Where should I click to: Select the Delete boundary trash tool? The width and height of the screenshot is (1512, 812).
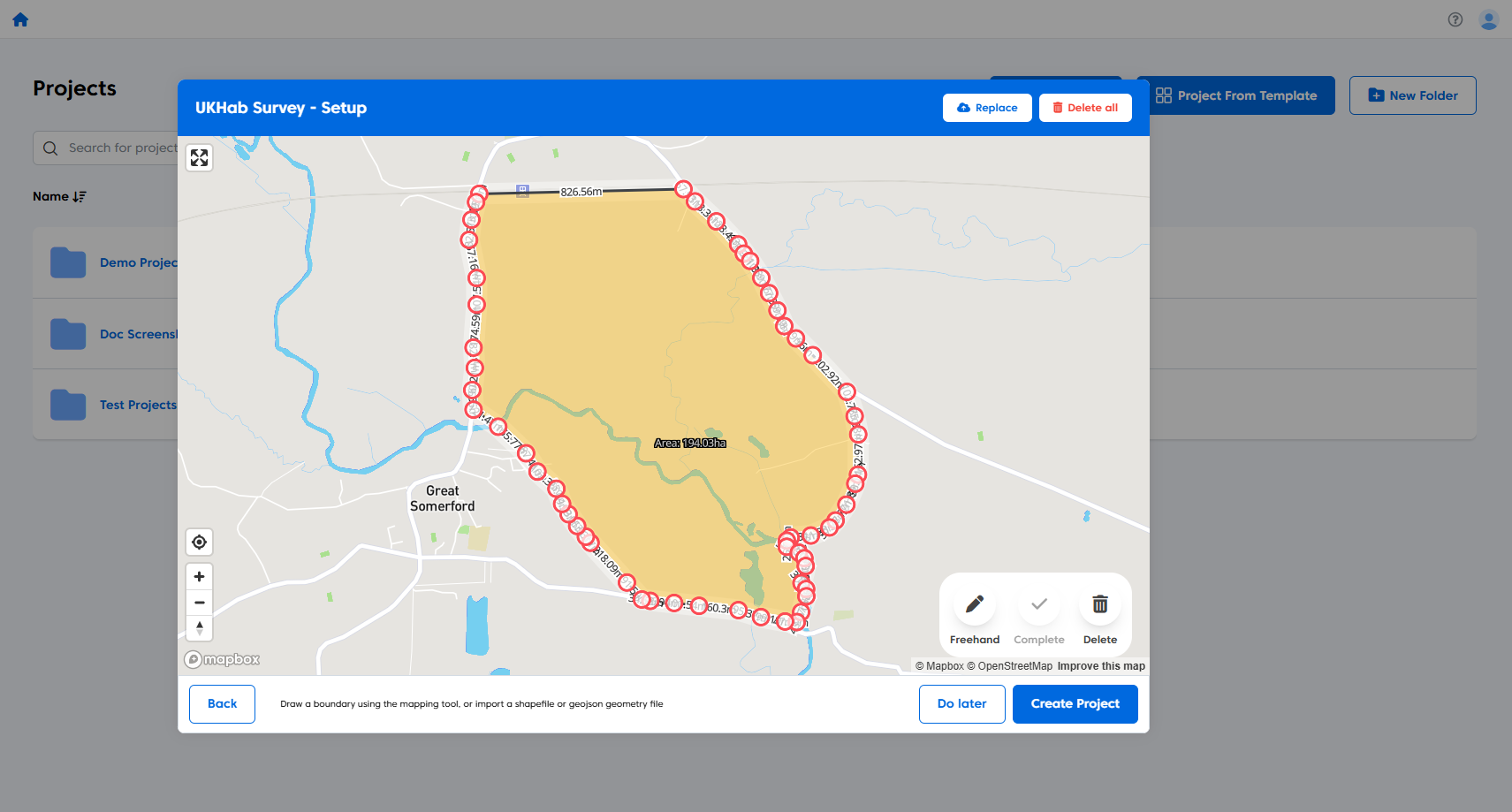[1100, 604]
